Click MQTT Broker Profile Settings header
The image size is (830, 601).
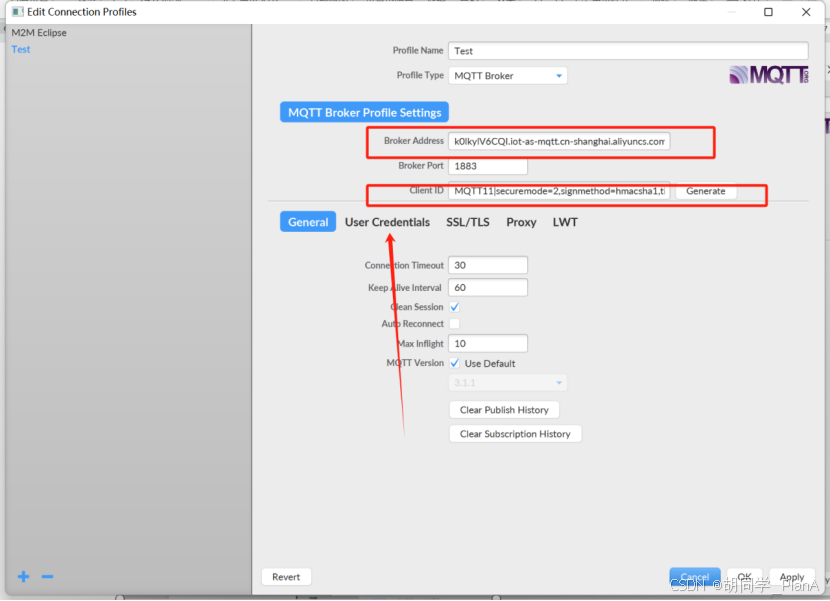click(364, 112)
